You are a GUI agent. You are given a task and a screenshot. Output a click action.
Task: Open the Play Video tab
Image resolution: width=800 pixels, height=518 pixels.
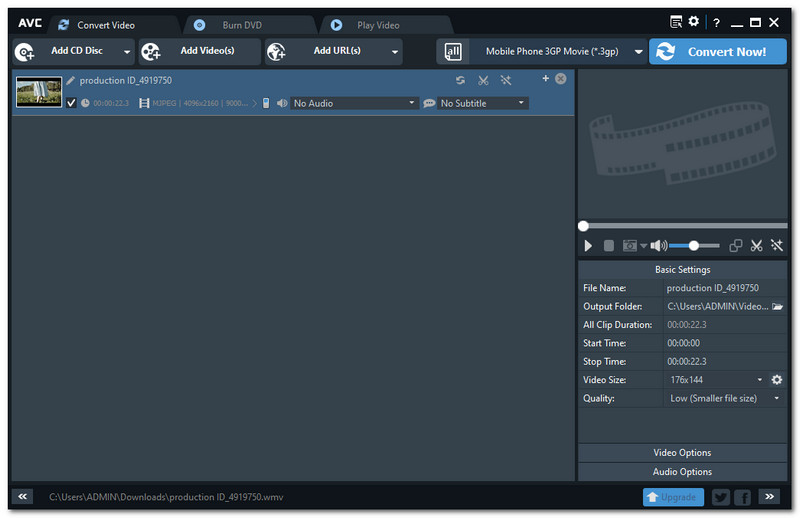379,25
